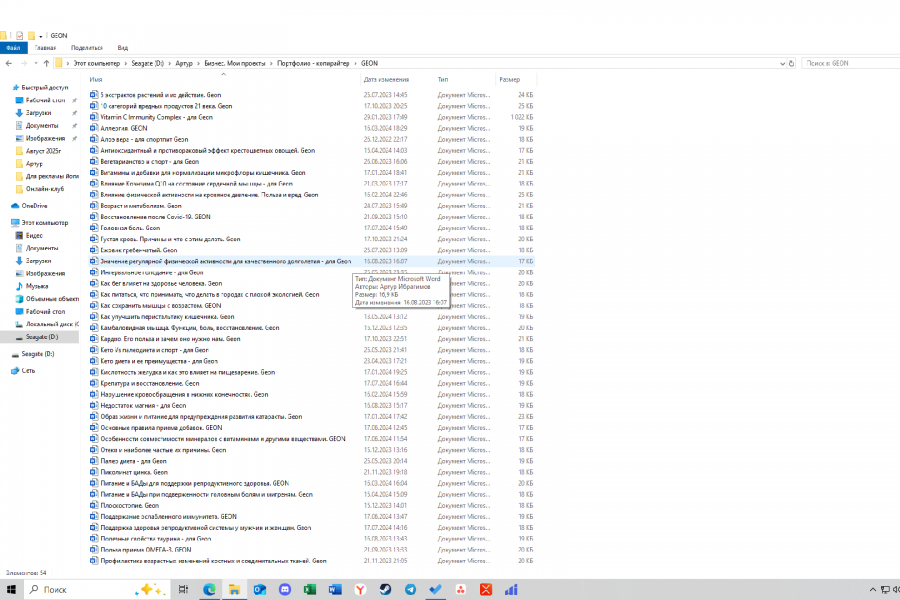Open Word from the taskbar
Screen dimensions: 900x600
[335, 590]
